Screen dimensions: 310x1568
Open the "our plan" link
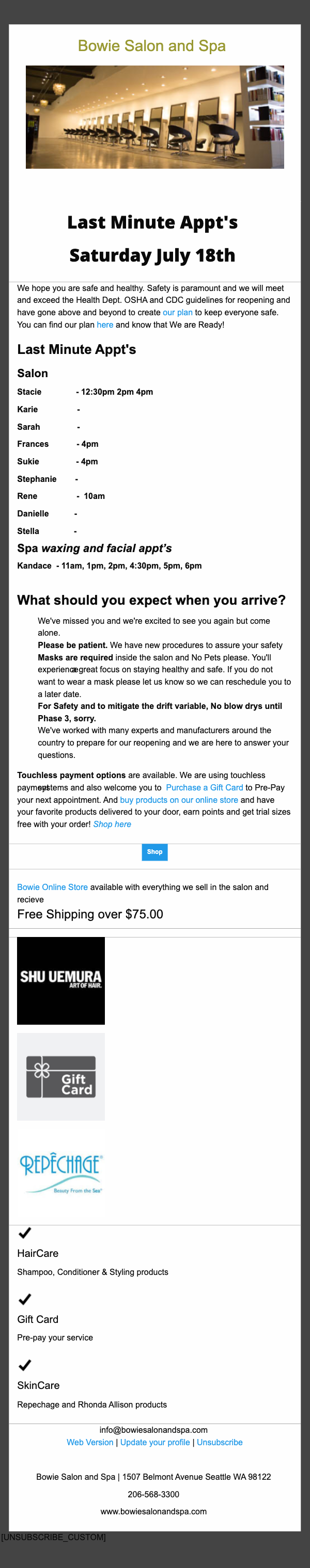[177, 312]
